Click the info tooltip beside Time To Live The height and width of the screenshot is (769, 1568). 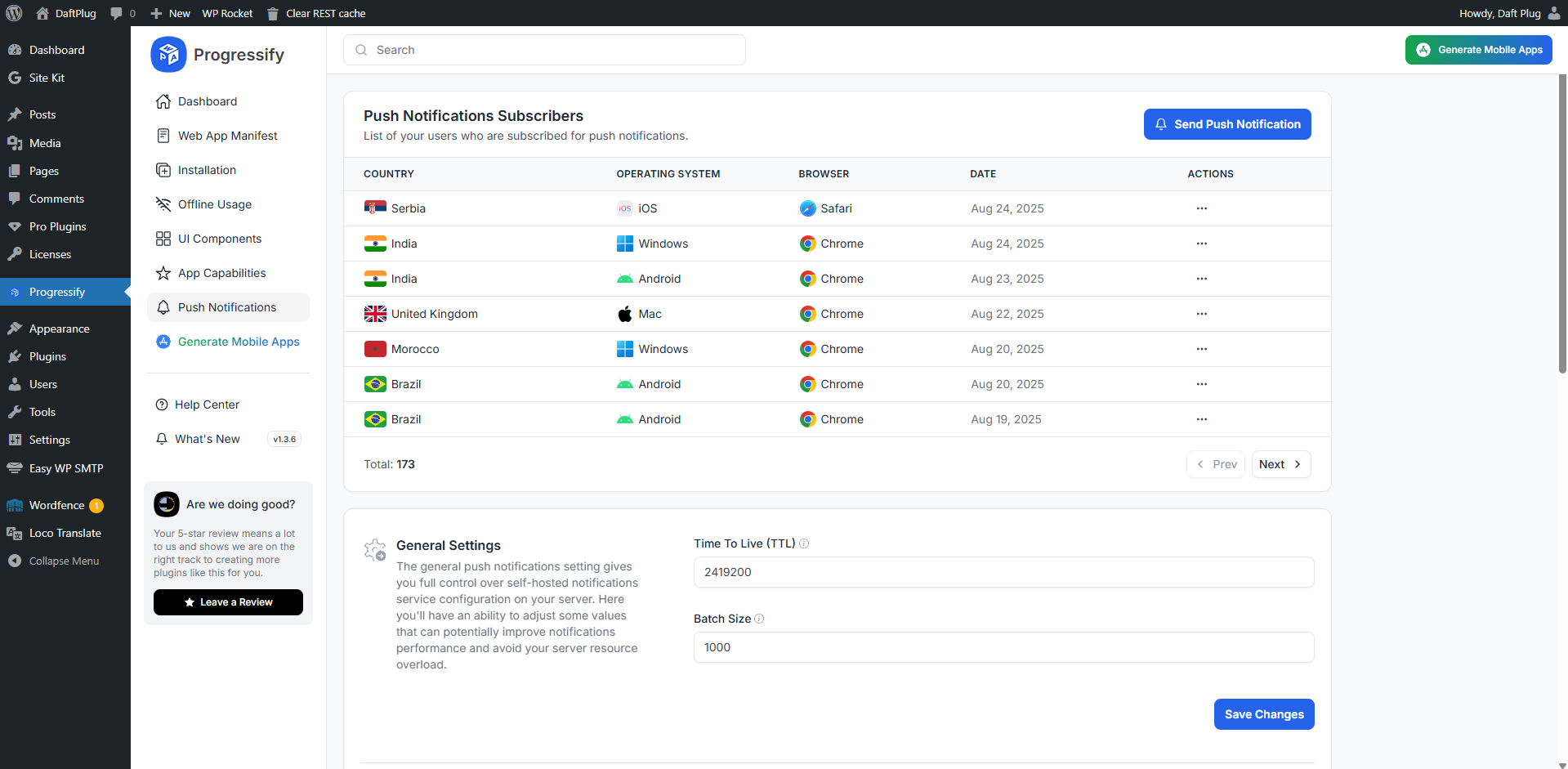pyautogui.click(x=804, y=543)
